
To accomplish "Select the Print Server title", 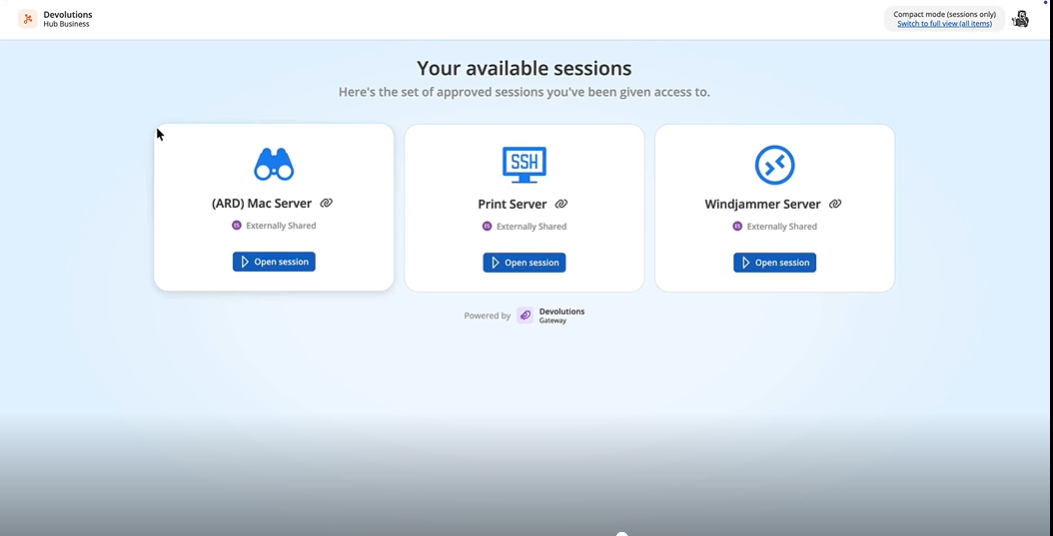I will pos(512,204).
